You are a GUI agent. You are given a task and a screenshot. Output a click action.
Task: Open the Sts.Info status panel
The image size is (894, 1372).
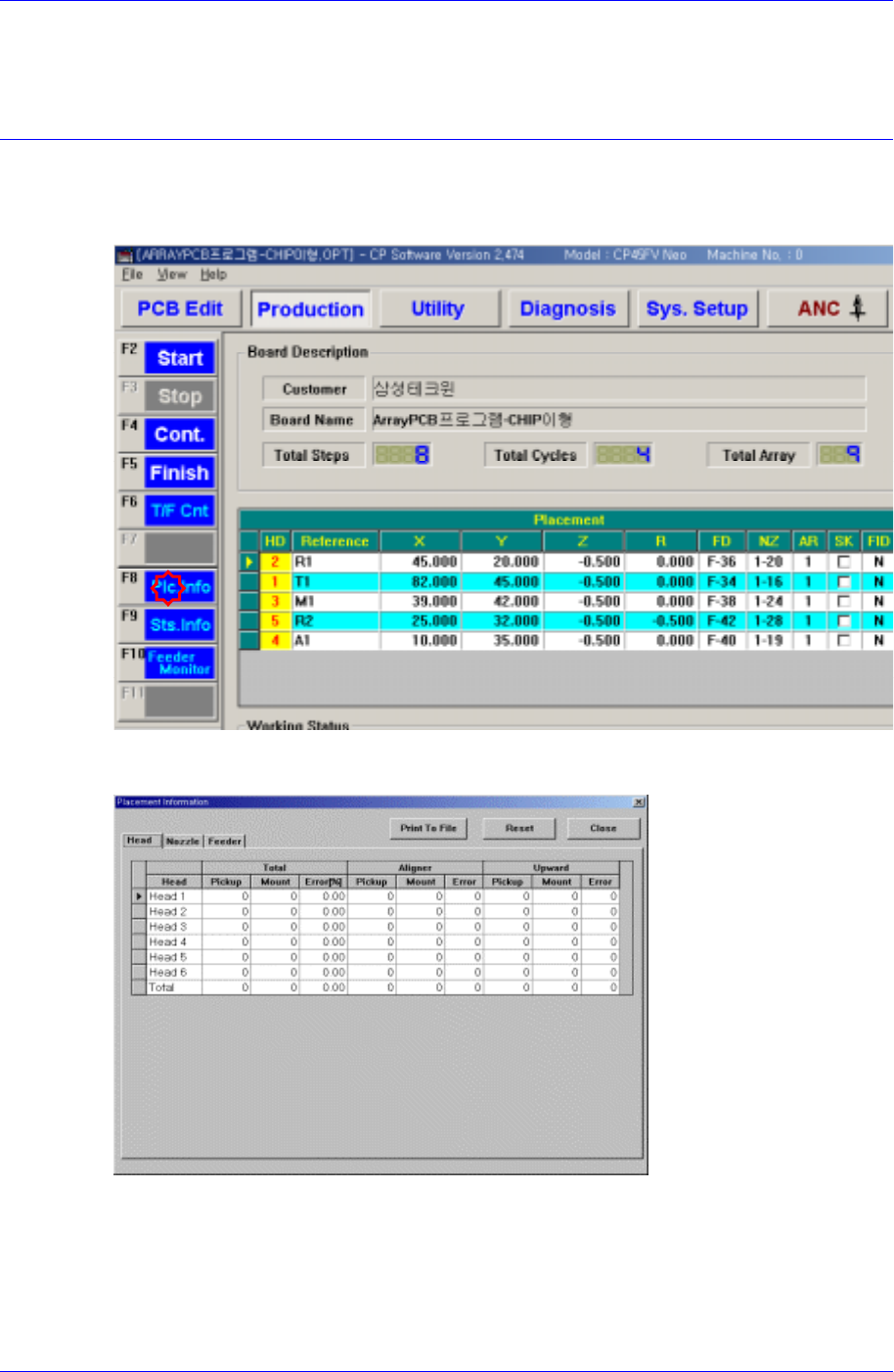click(x=180, y=624)
